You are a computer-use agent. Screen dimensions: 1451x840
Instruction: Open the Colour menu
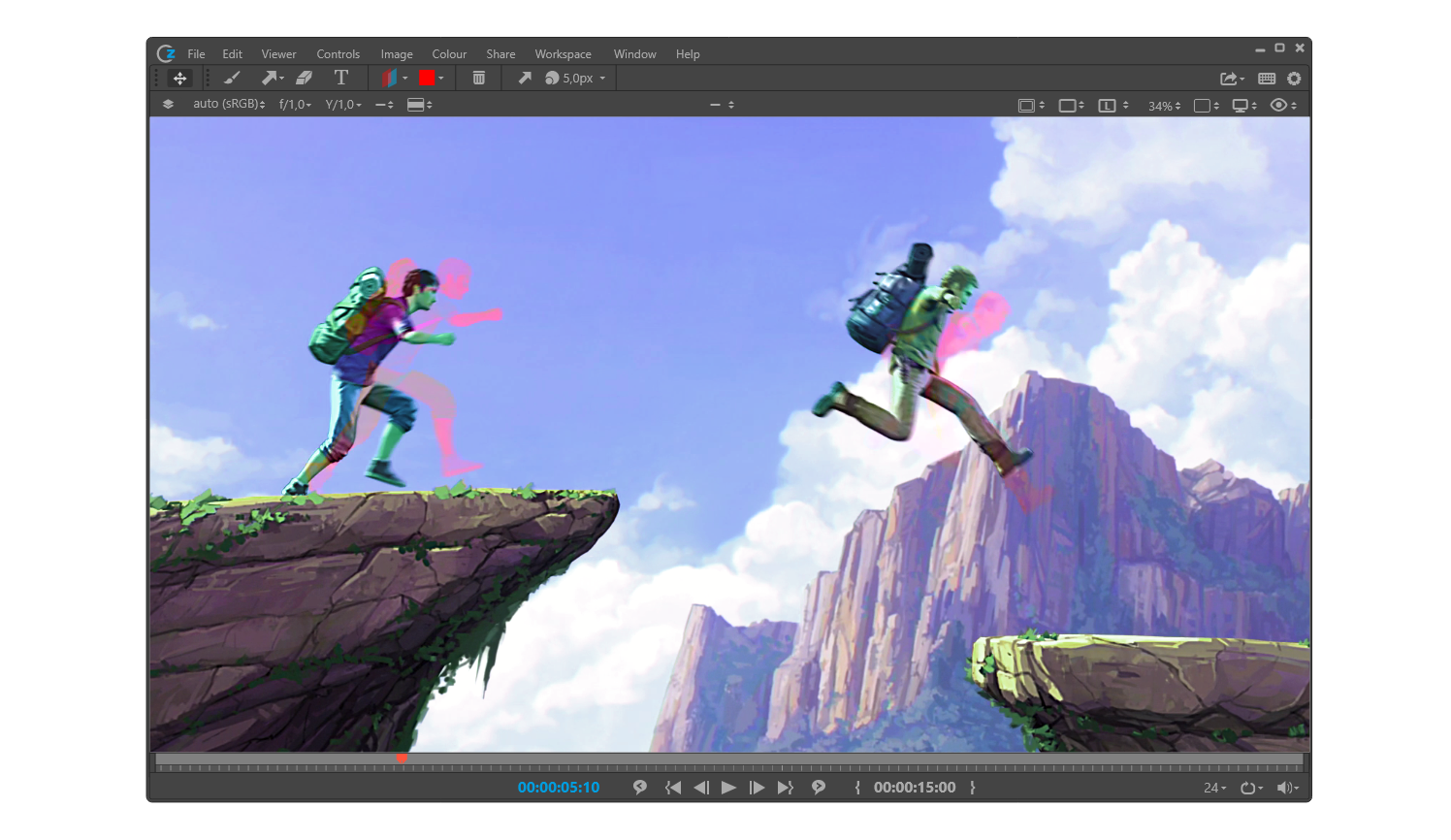(x=449, y=54)
